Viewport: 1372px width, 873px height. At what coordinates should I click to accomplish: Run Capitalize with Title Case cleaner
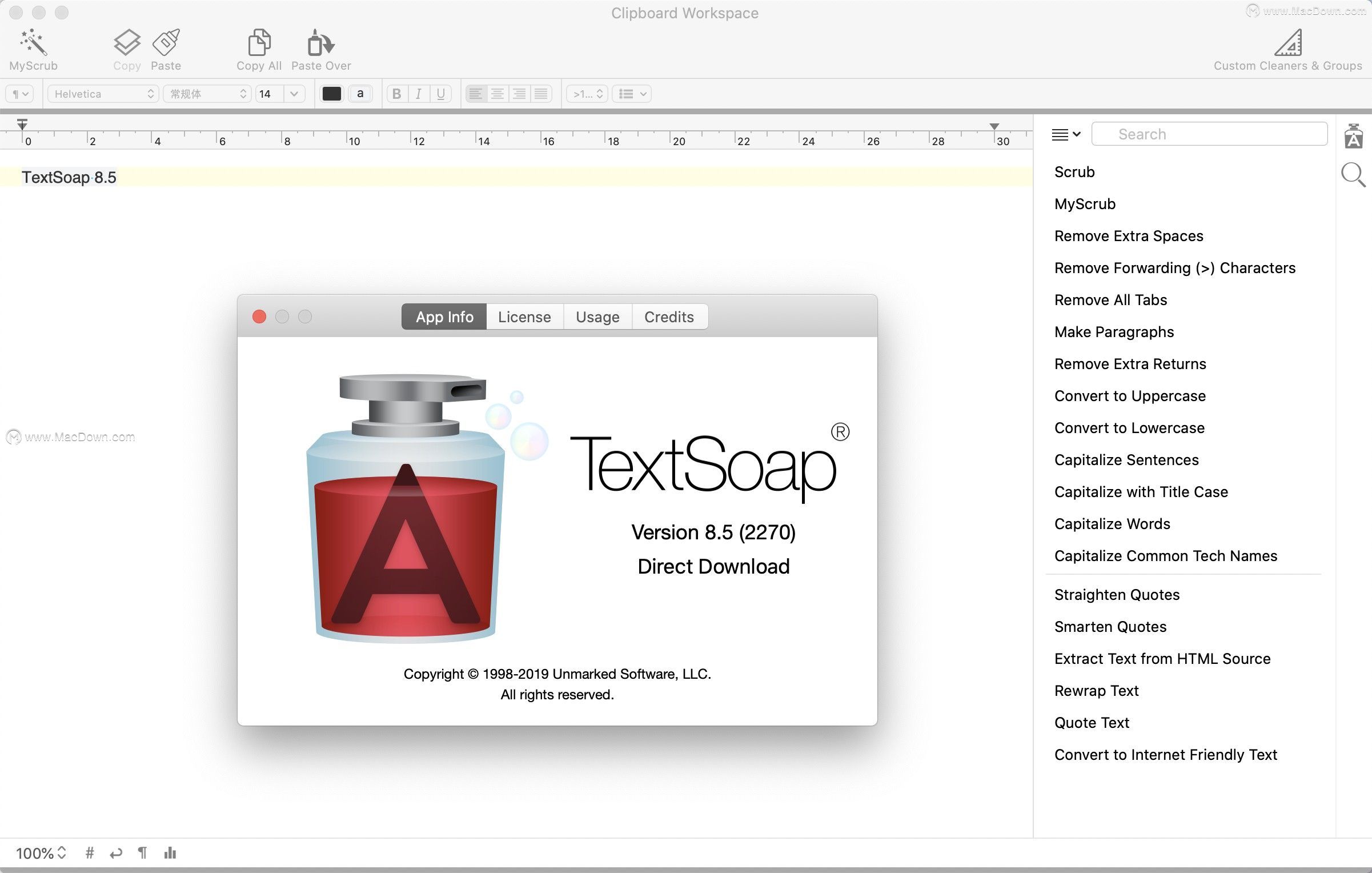[1141, 492]
